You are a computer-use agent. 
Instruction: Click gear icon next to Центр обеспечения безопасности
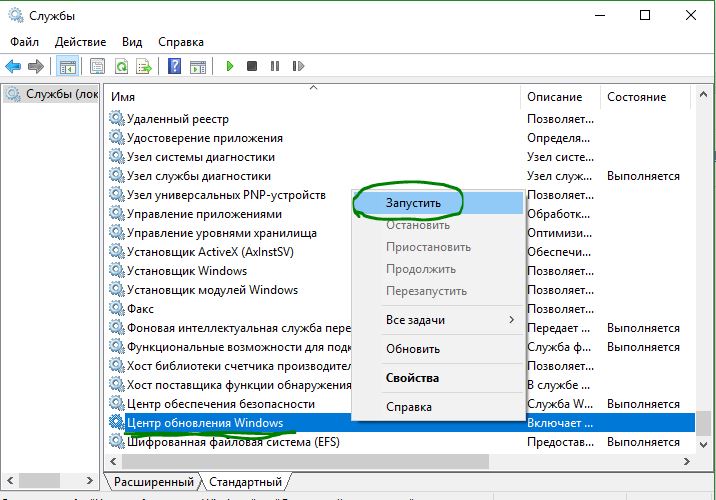tap(117, 404)
